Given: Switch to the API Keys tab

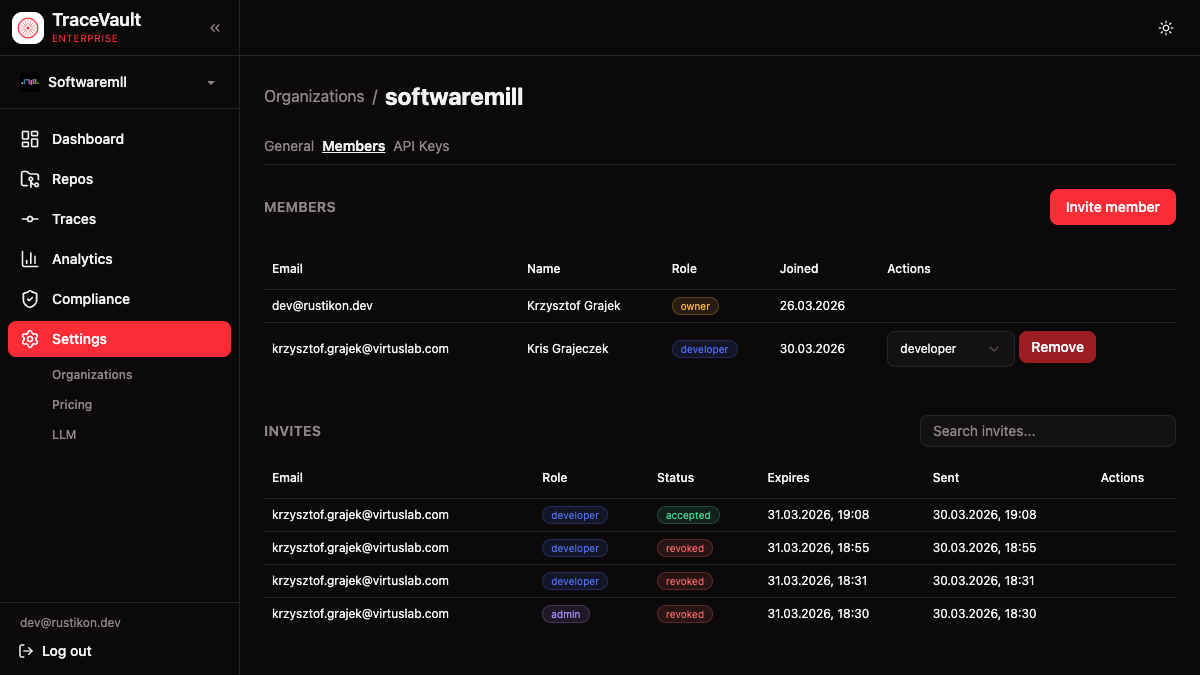Looking at the screenshot, I should 421,146.
